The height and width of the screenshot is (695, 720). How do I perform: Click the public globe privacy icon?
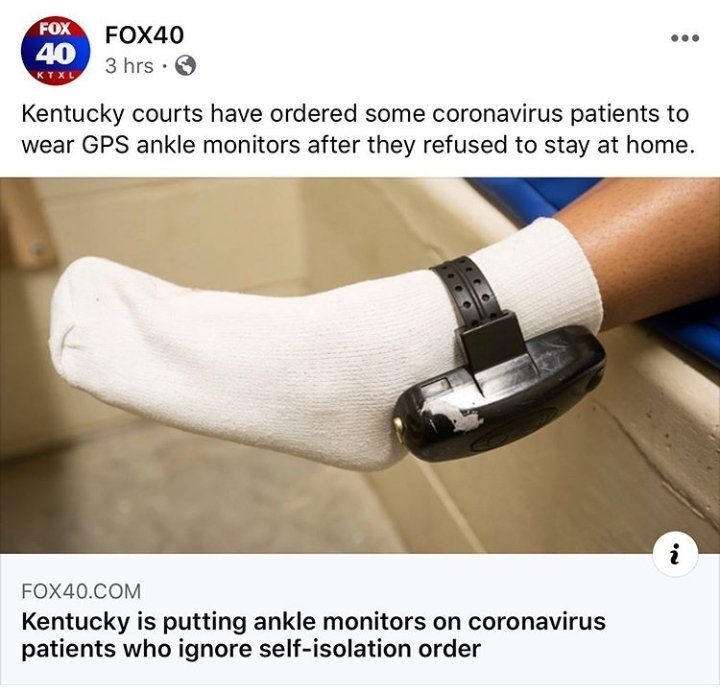[x=186, y=66]
